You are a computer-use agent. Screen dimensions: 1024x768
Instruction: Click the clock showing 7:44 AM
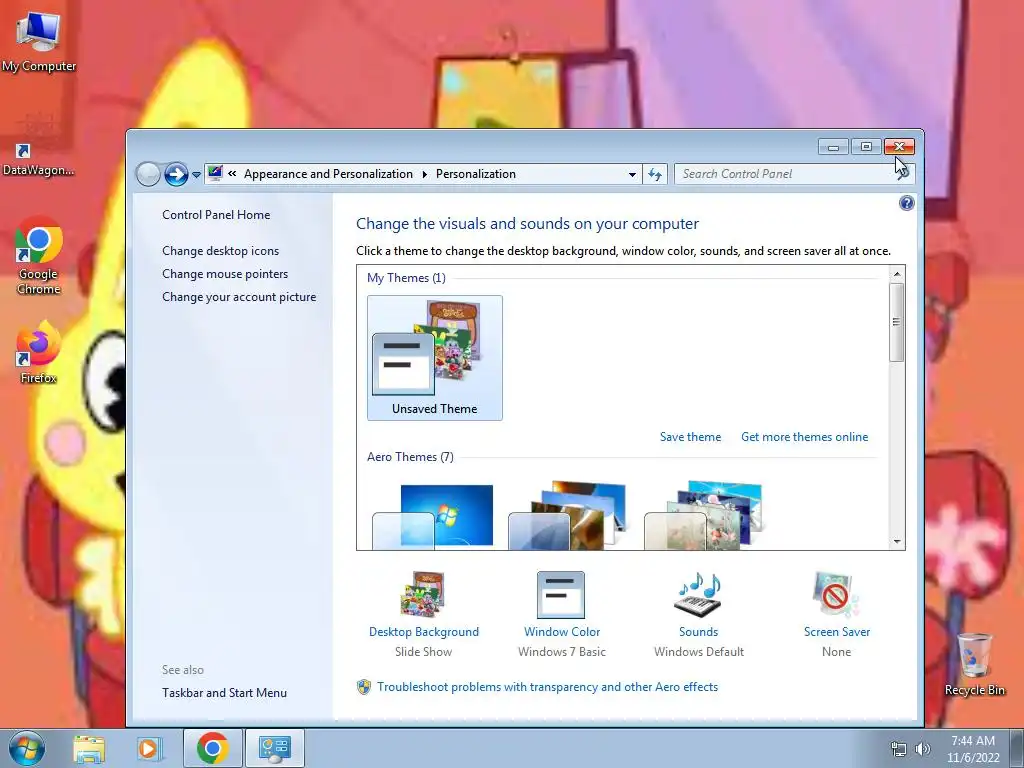click(973, 741)
